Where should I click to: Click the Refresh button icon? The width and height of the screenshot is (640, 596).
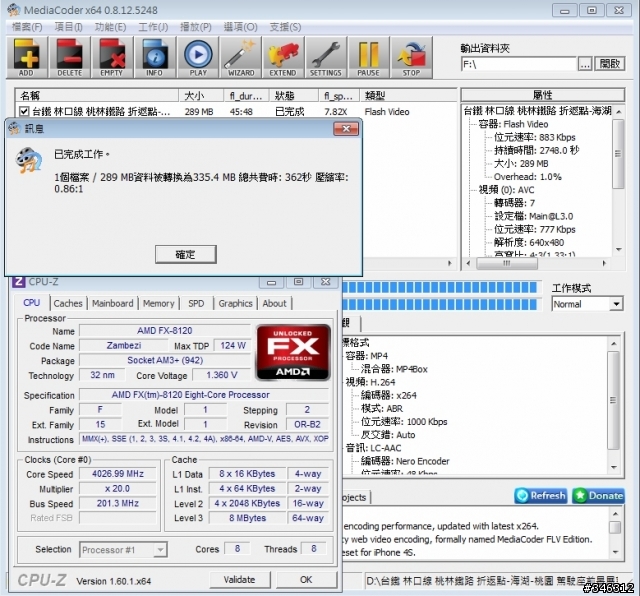coord(541,496)
